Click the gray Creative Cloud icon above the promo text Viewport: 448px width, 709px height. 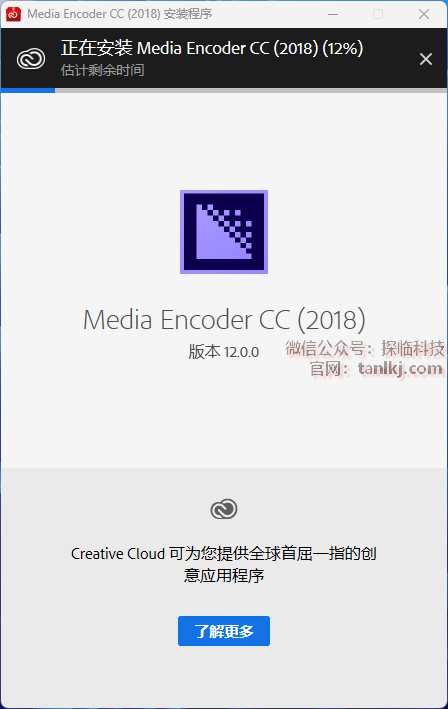tap(224, 509)
